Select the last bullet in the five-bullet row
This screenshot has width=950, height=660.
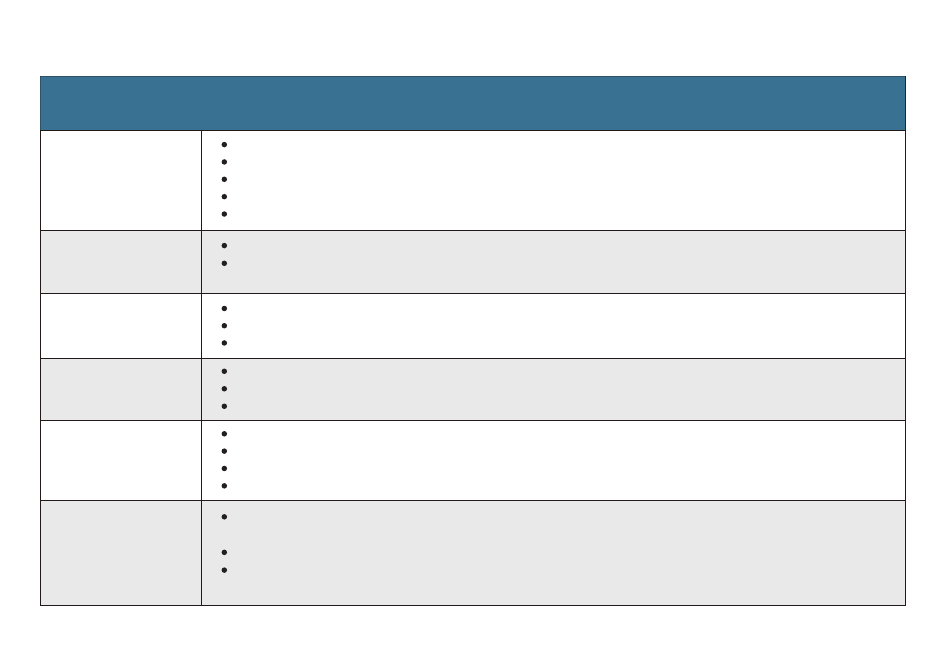pos(224,214)
